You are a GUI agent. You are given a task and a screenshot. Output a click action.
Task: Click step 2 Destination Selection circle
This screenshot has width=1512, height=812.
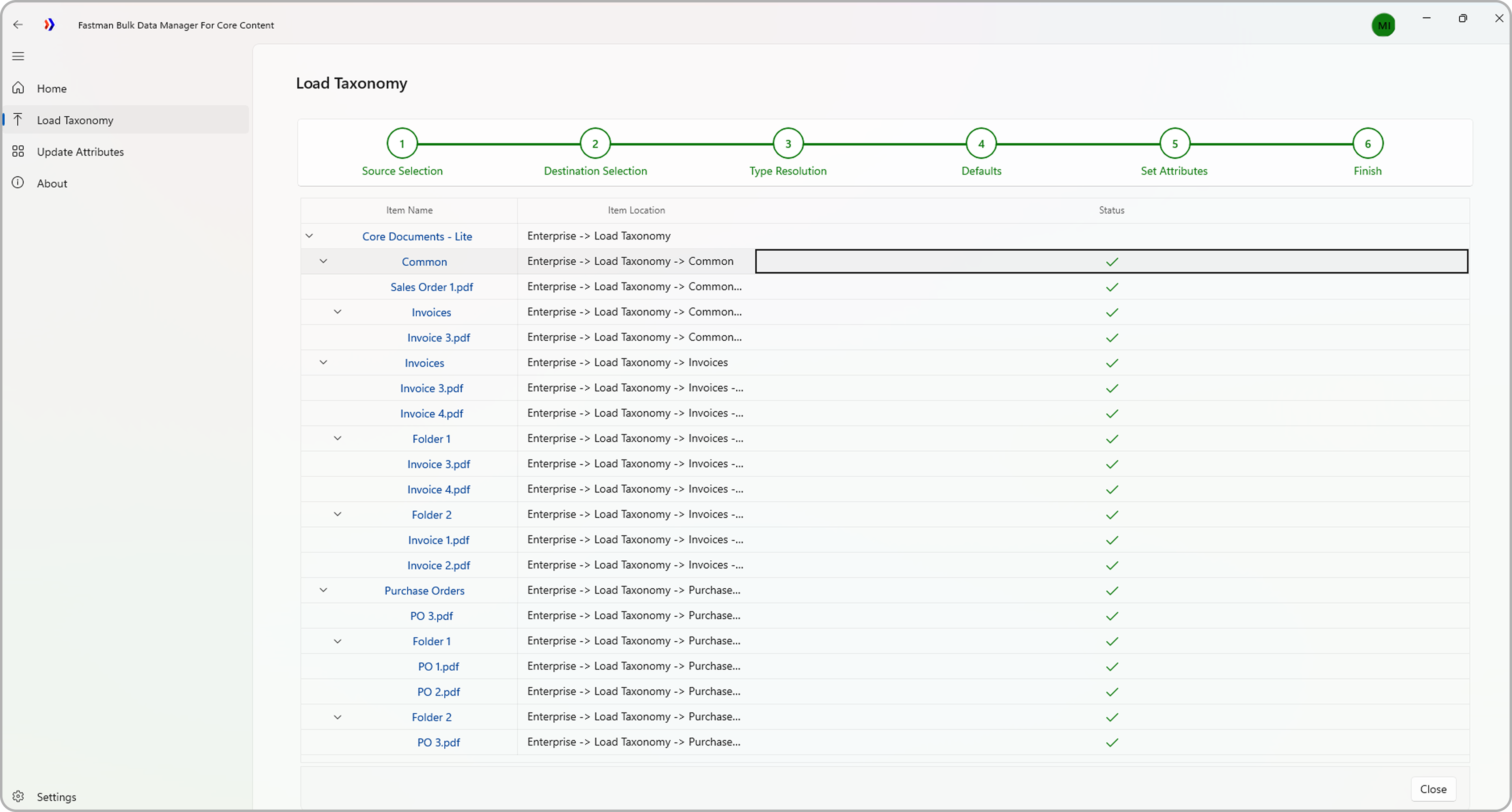point(595,144)
